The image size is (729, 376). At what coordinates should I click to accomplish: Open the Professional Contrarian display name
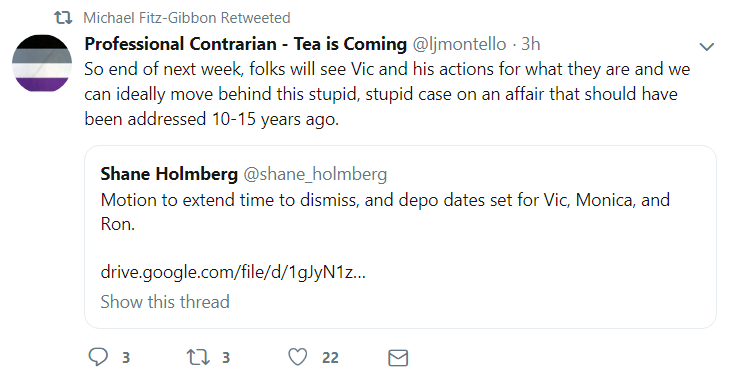[x=245, y=44]
